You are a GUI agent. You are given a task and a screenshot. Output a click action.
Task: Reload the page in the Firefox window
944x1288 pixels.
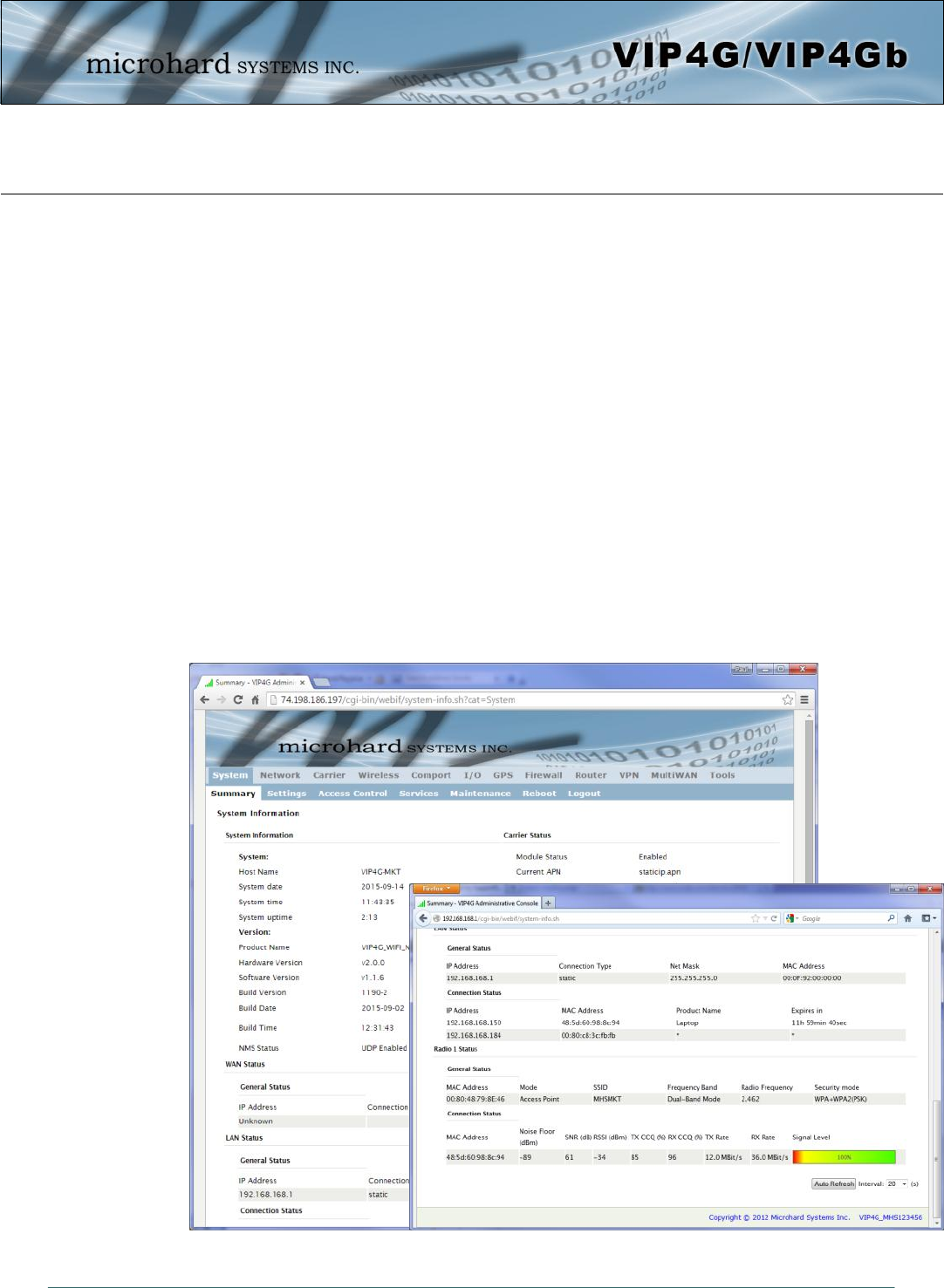[x=774, y=918]
